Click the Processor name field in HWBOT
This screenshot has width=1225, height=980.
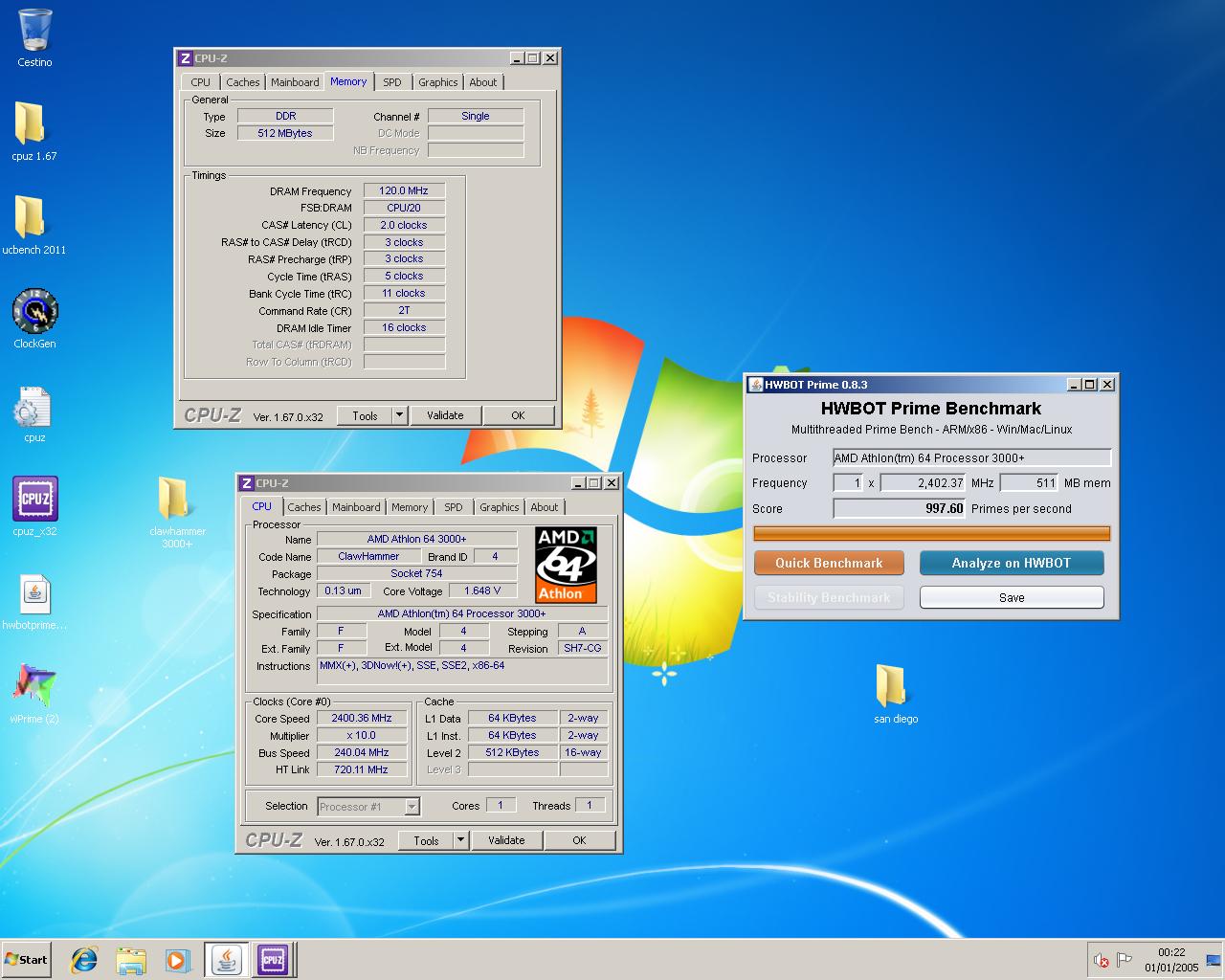click(x=972, y=458)
